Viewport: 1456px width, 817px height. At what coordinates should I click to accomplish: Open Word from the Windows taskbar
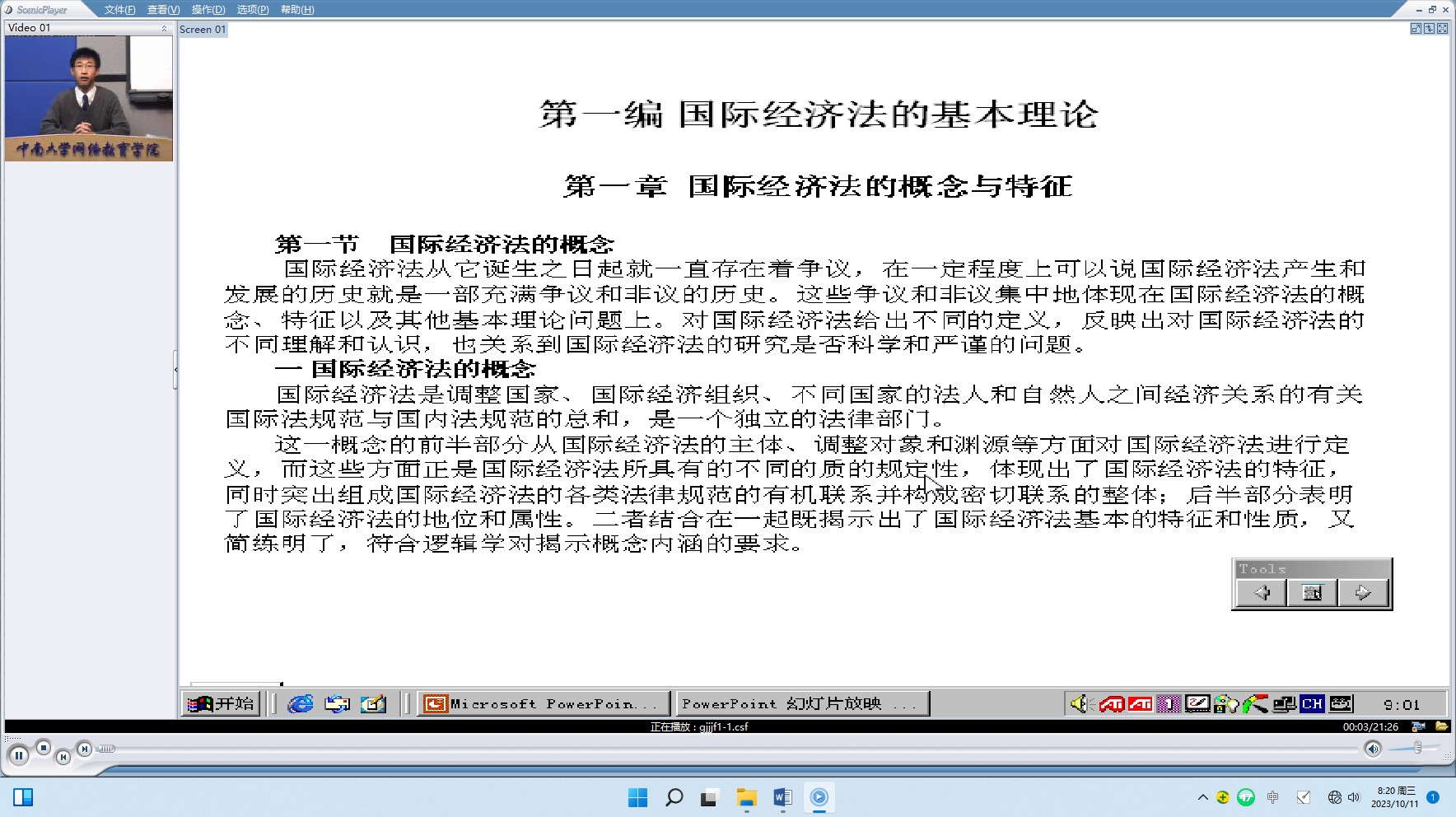[782, 797]
